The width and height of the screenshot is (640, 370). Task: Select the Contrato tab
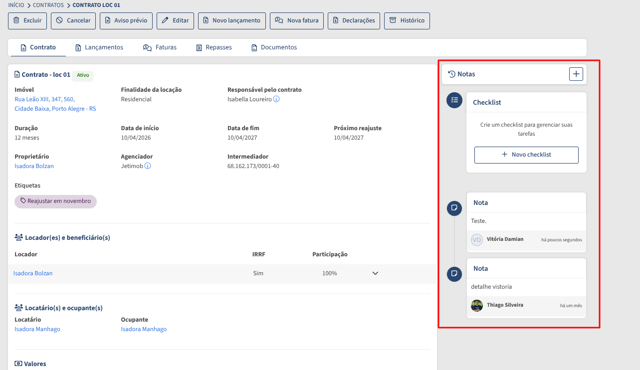(38, 47)
